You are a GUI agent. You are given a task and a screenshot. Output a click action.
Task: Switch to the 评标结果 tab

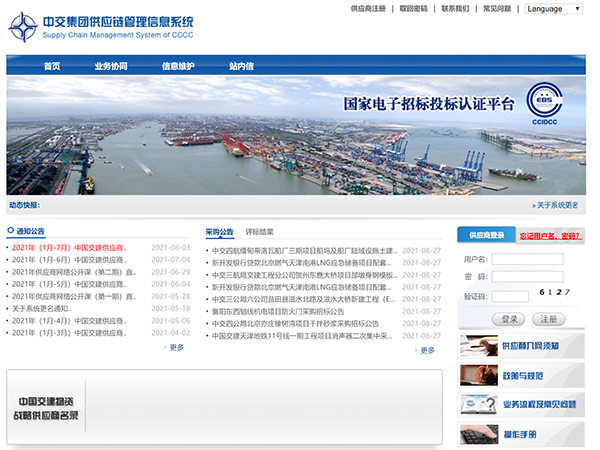(x=259, y=231)
